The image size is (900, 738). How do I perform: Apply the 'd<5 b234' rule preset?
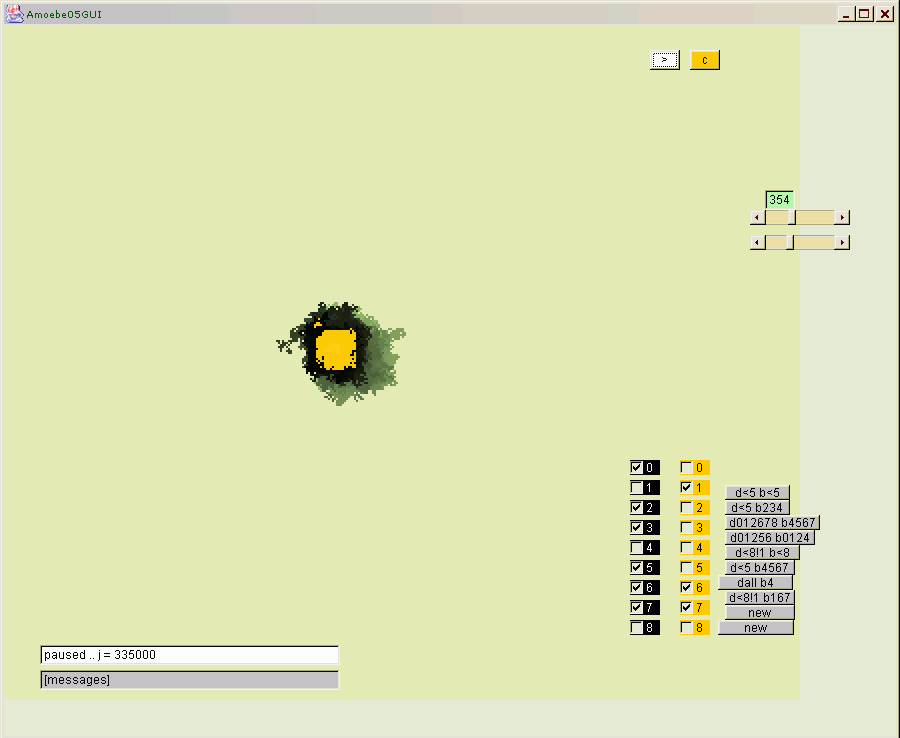757,507
